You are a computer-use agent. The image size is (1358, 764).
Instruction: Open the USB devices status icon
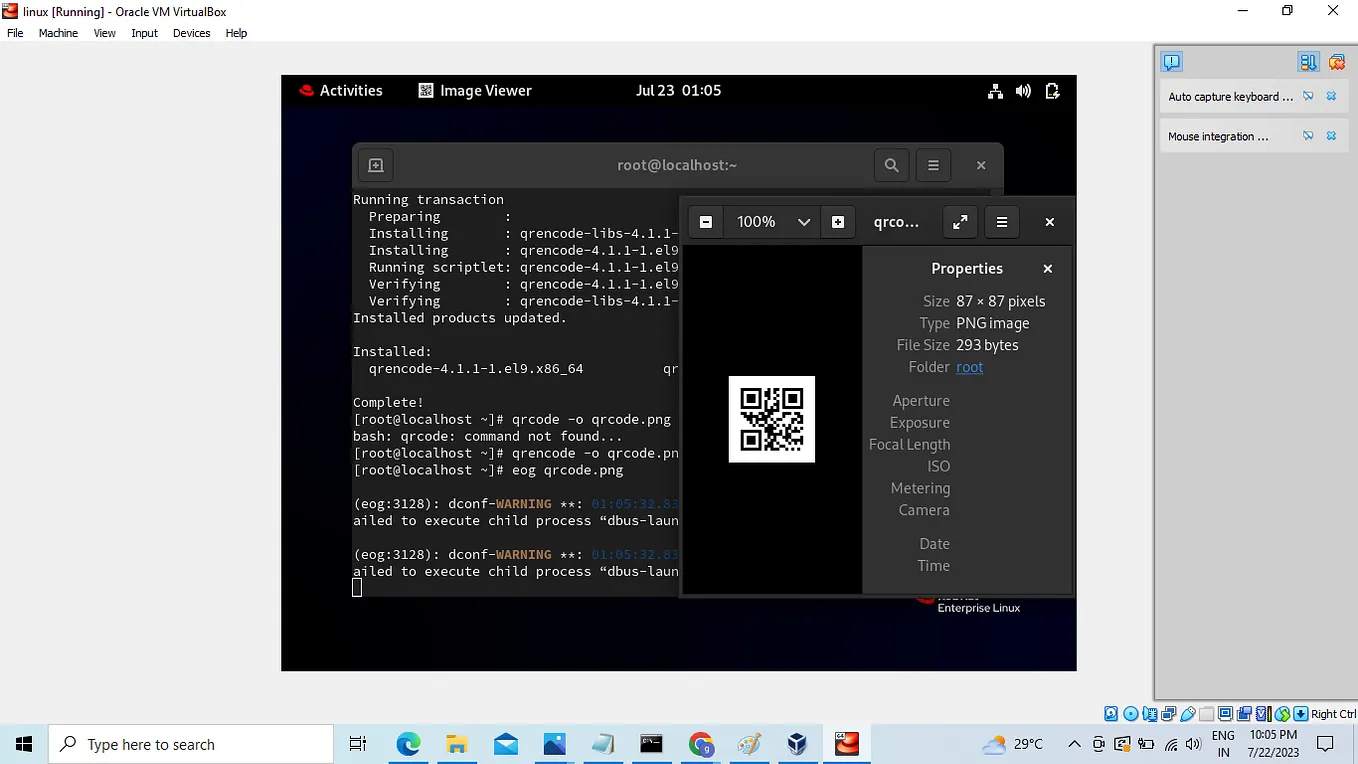pos(1187,713)
